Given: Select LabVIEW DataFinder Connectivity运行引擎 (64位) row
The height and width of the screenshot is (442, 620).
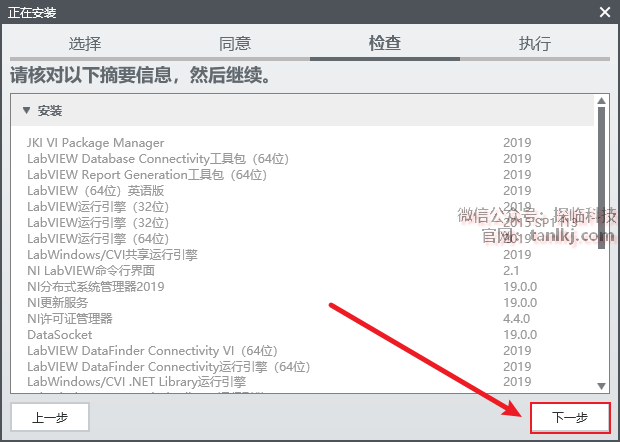Looking at the screenshot, I should pos(302,366).
